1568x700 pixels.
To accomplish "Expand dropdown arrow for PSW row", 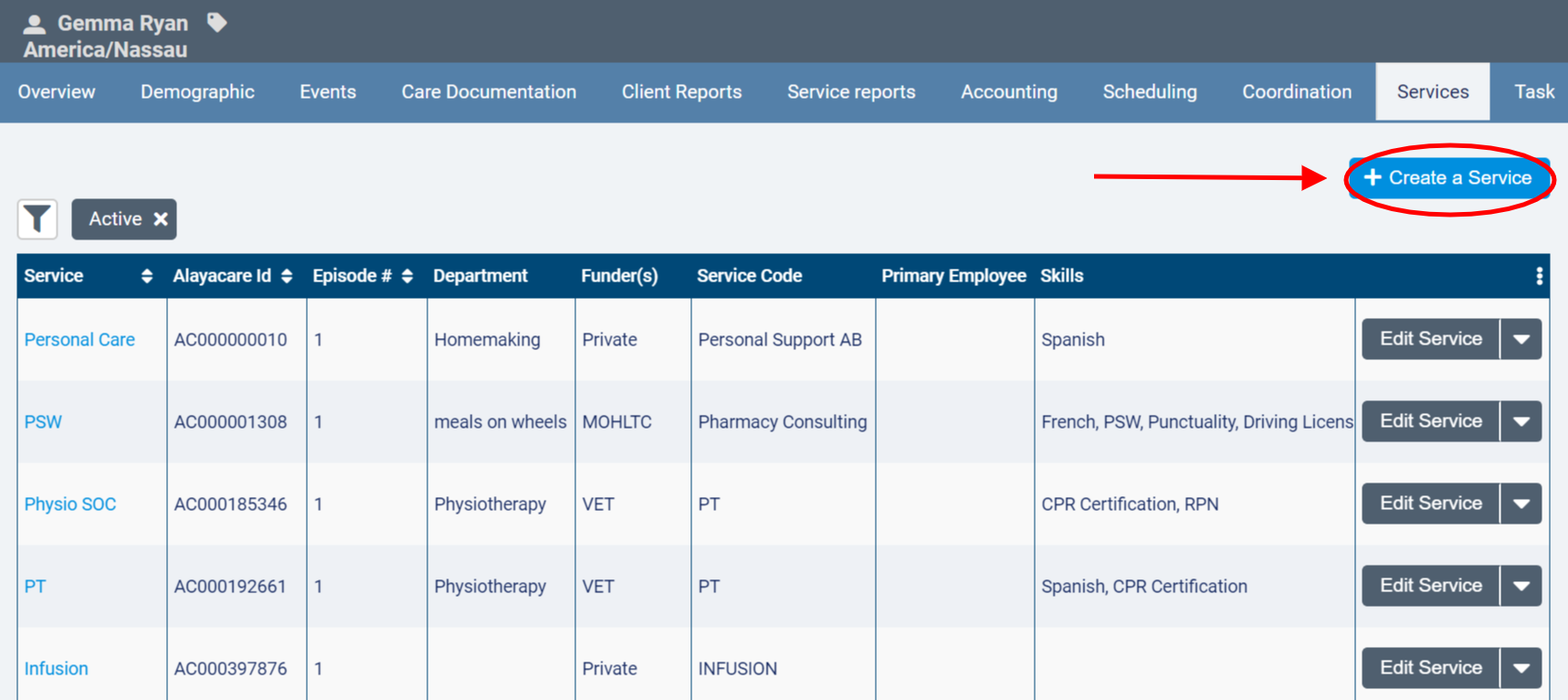I will tap(1521, 421).
